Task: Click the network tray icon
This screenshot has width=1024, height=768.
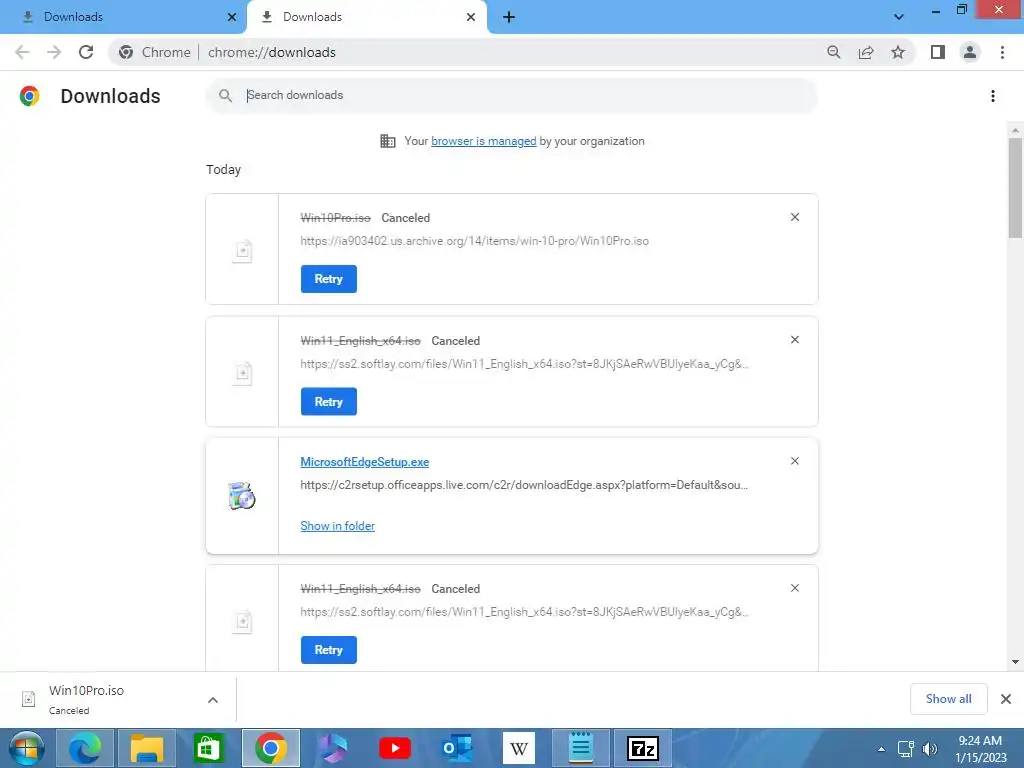Action: click(x=906, y=749)
